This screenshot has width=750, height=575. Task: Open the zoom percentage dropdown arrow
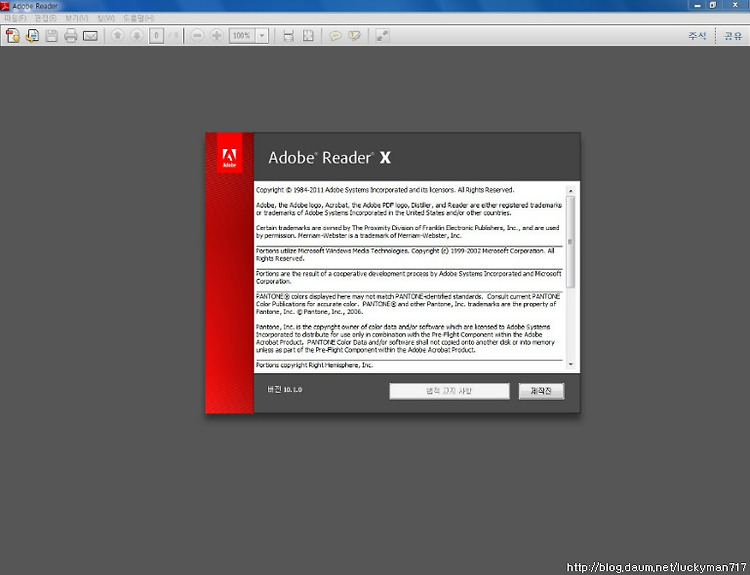pos(262,36)
